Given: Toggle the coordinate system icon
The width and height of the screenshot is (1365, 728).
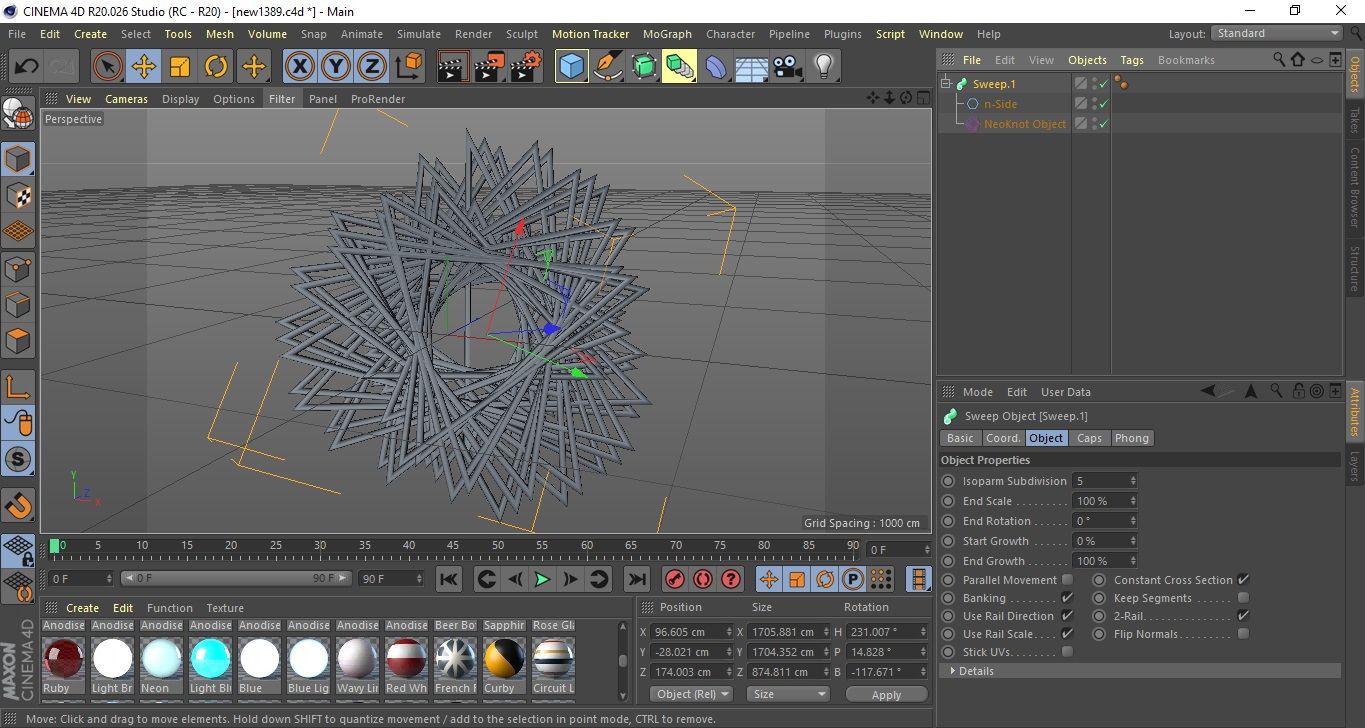Looking at the screenshot, I should pyautogui.click(x=409, y=67).
